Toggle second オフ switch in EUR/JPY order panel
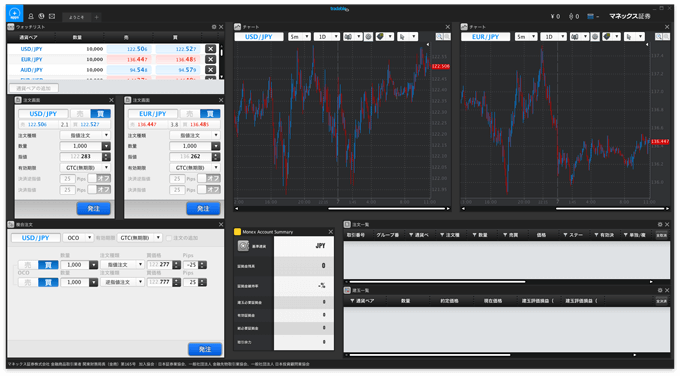This screenshot has width=680, height=376. pos(209,190)
